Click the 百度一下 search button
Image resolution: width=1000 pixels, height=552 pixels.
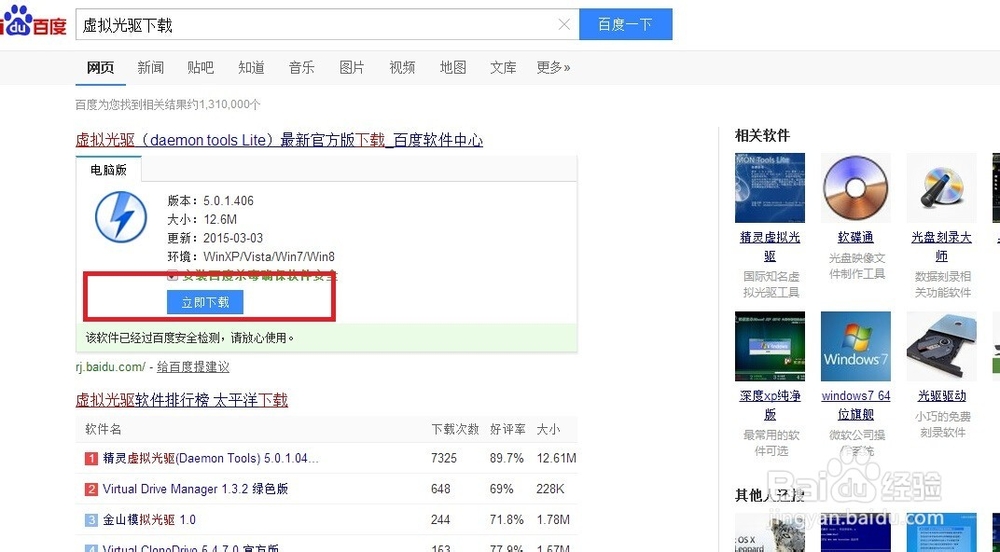pyautogui.click(x=625, y=24)
